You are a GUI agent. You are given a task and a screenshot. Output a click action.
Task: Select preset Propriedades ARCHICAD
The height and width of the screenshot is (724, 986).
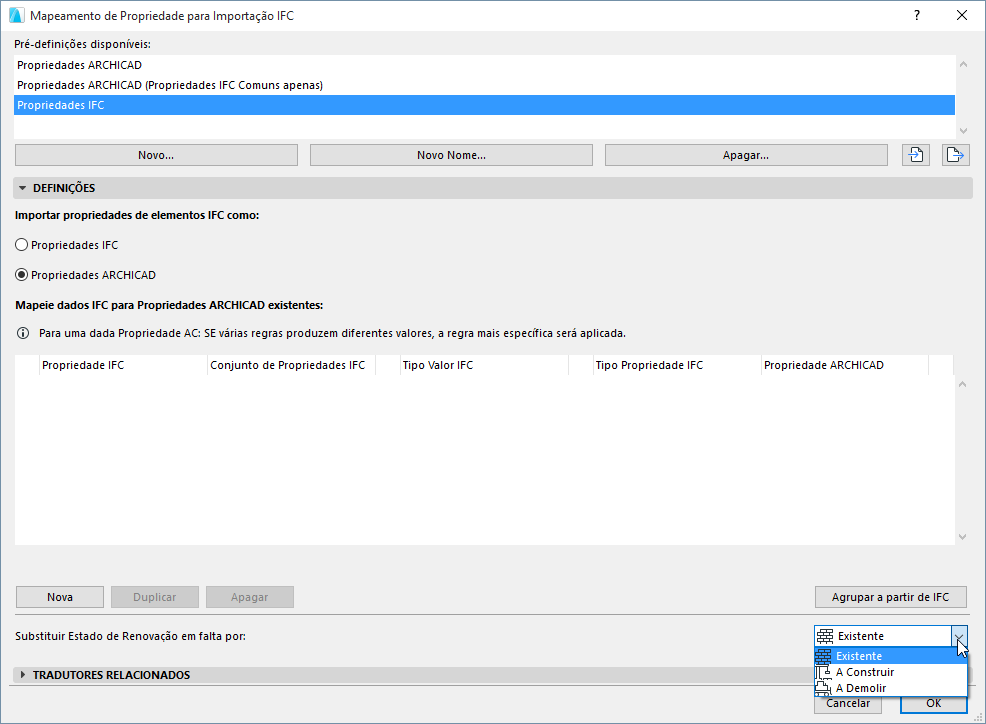[484, 65]
